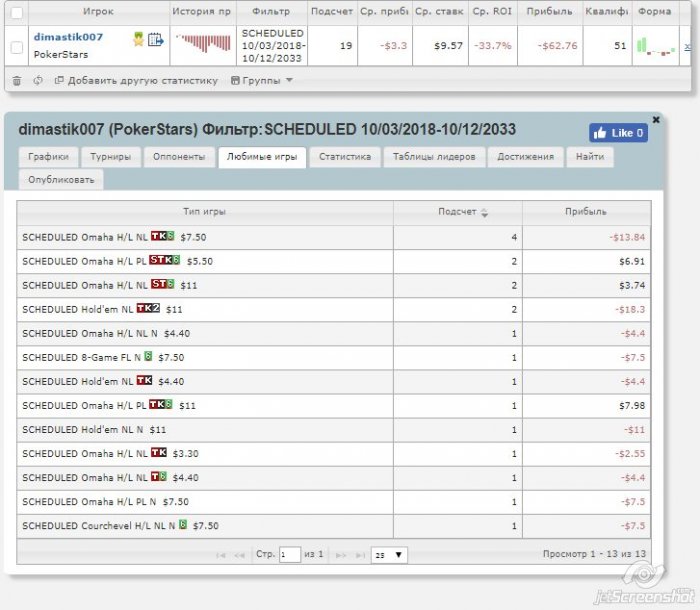
Task: Expand the Группы dropdown
Action: pyautogui.click(x=262, y=81)
